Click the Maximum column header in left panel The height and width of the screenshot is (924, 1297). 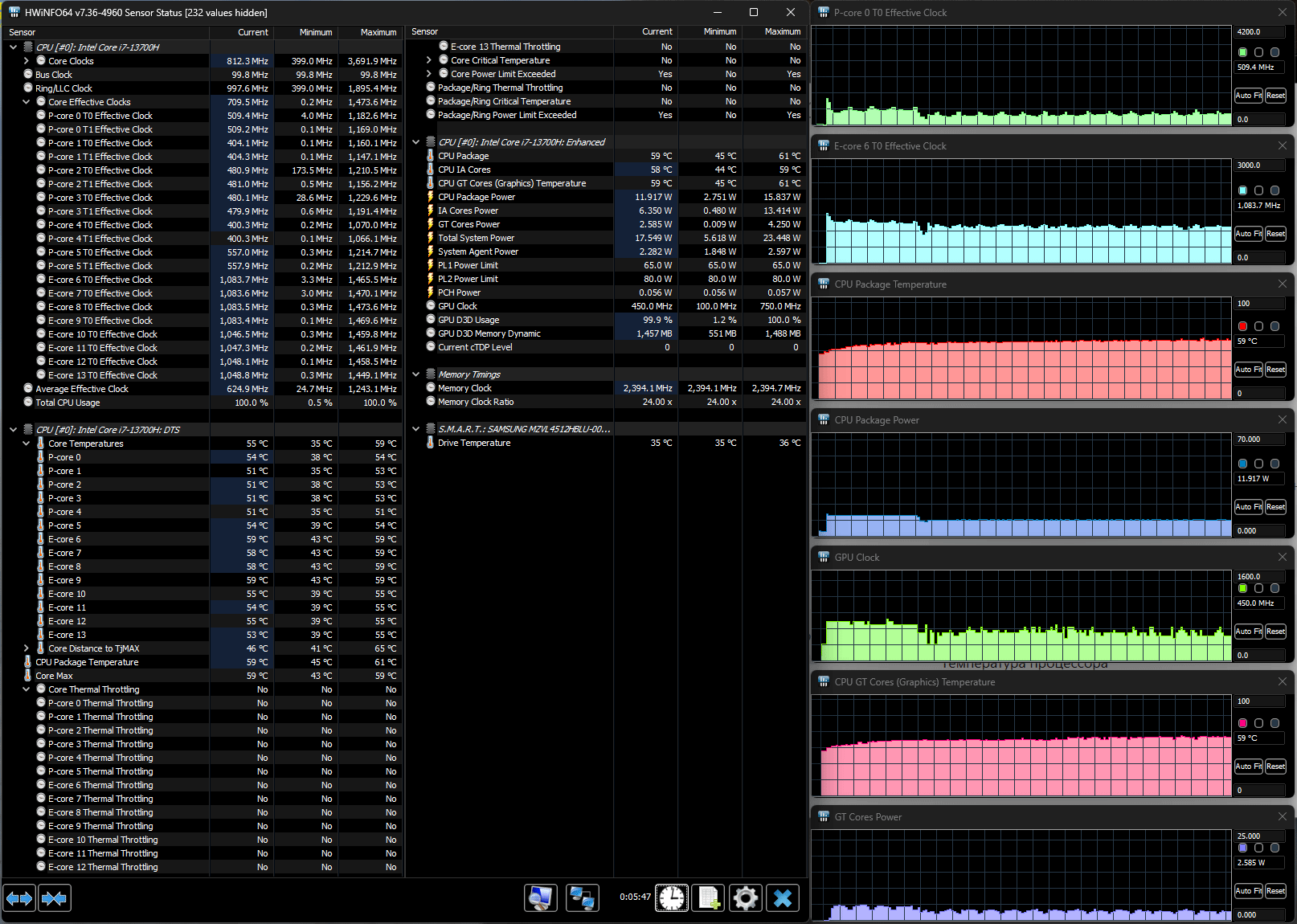pyautogui.click(x=378, y=32)
